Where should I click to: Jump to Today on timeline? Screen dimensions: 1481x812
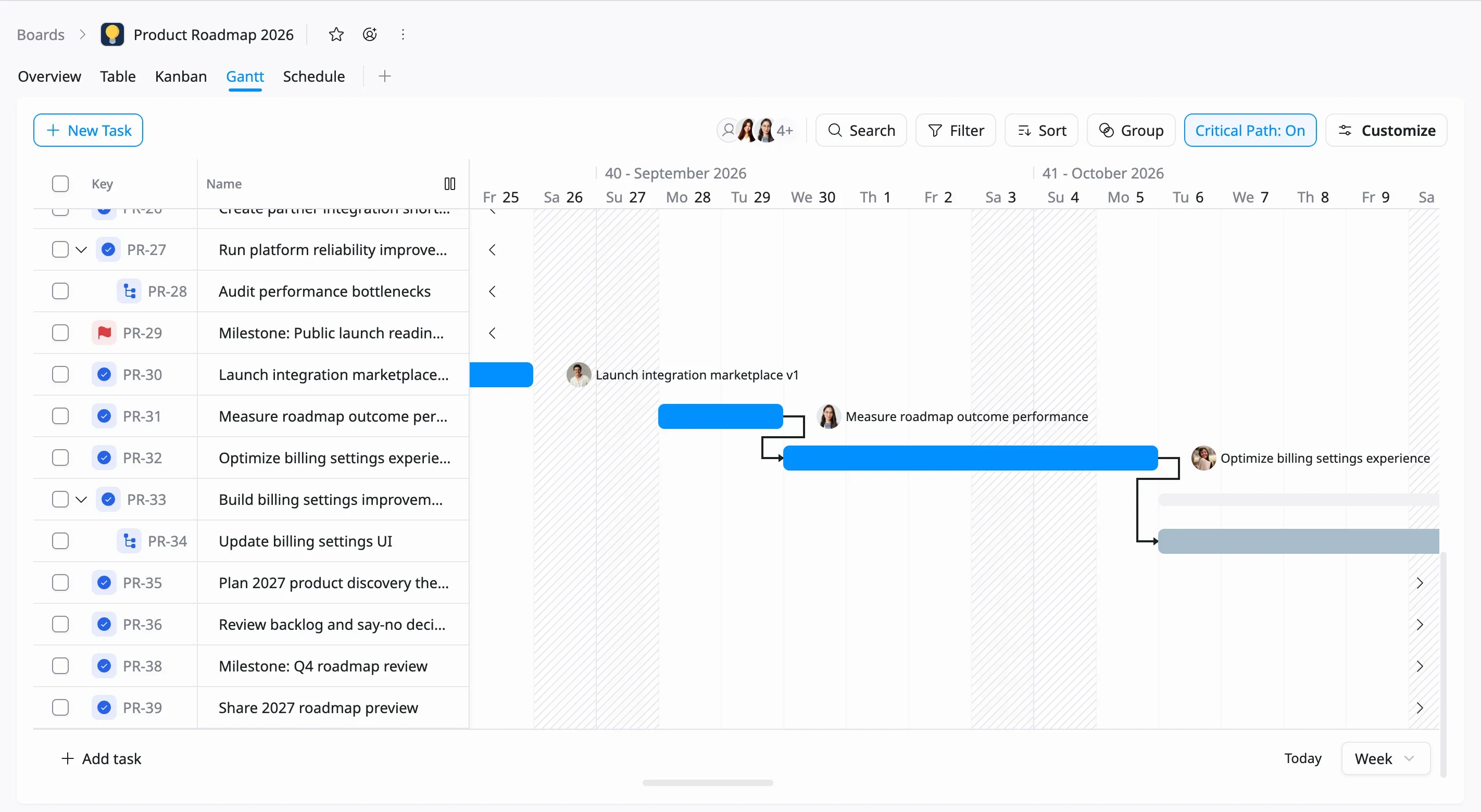coord(1303,758)
